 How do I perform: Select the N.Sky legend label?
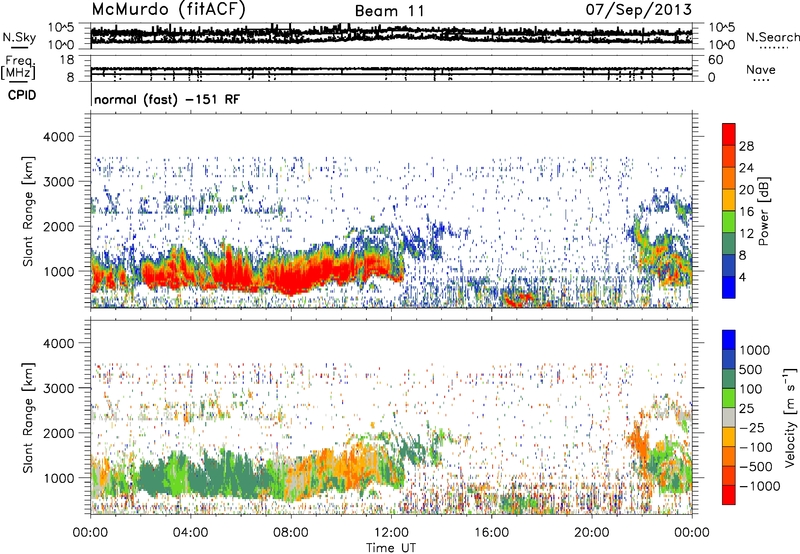(19, 37)
